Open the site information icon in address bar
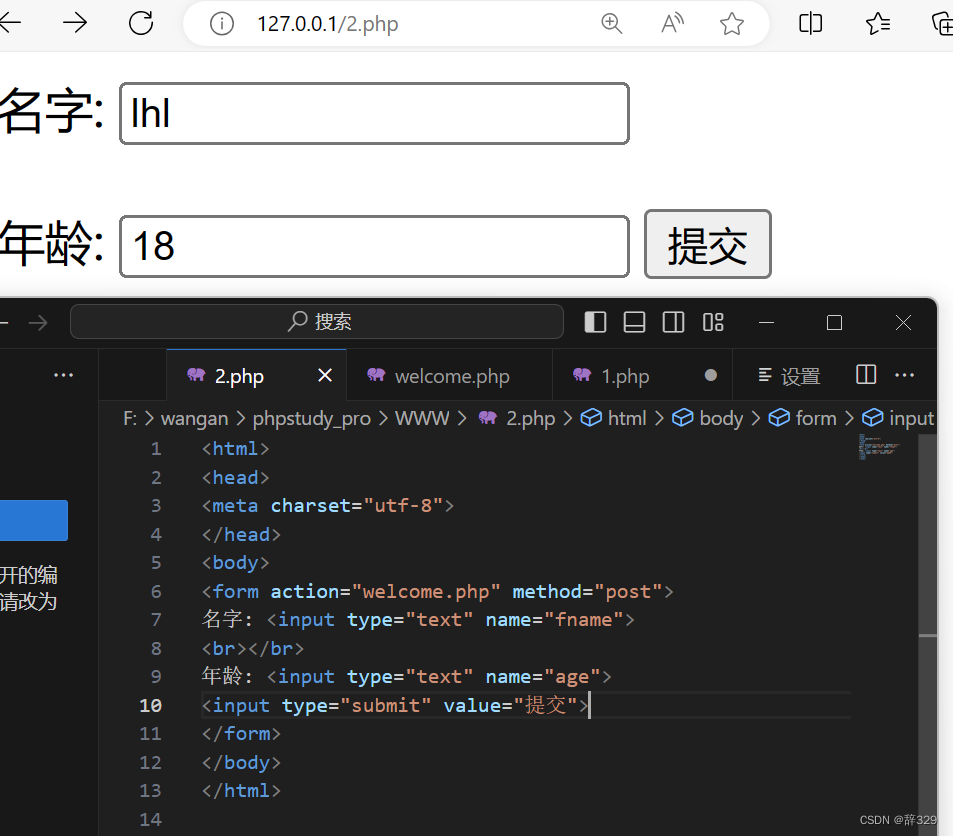Image resolution: width=953 pixels, height=836 pixels. click(x=221, y=24)
